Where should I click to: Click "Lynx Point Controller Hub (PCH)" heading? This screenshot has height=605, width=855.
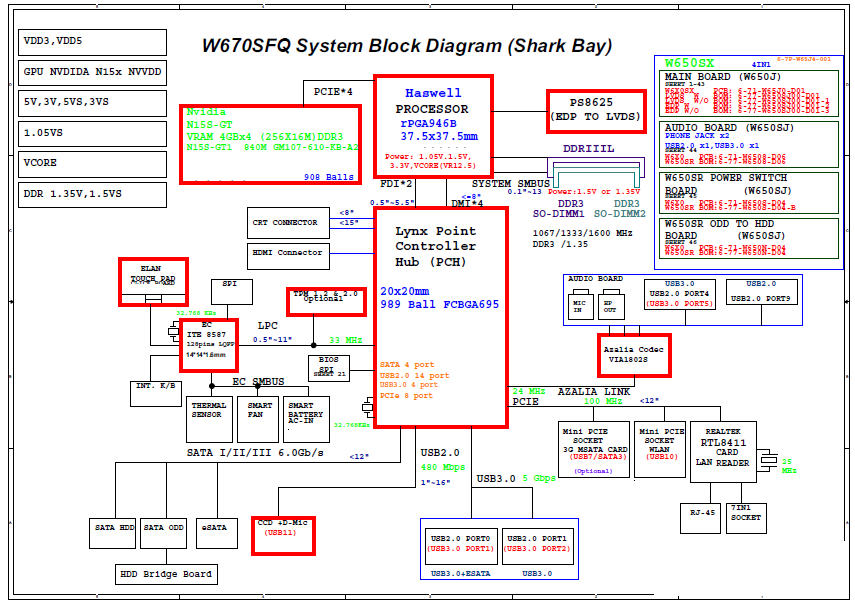435,246
